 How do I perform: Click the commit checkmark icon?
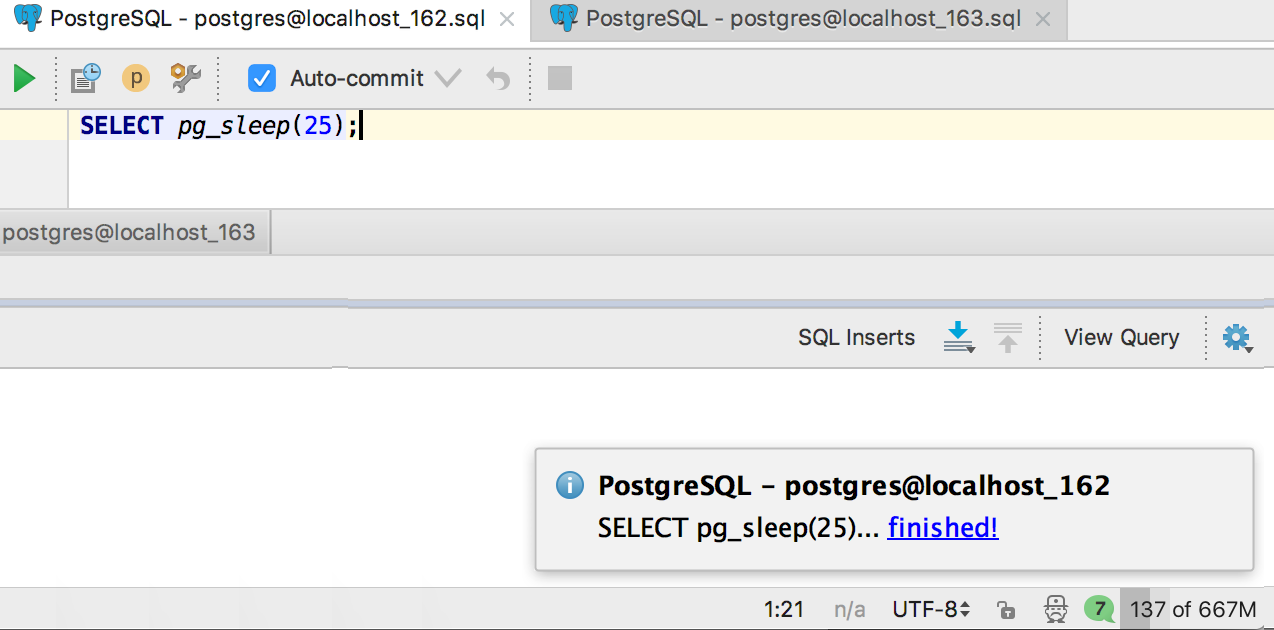pos(447,78)
